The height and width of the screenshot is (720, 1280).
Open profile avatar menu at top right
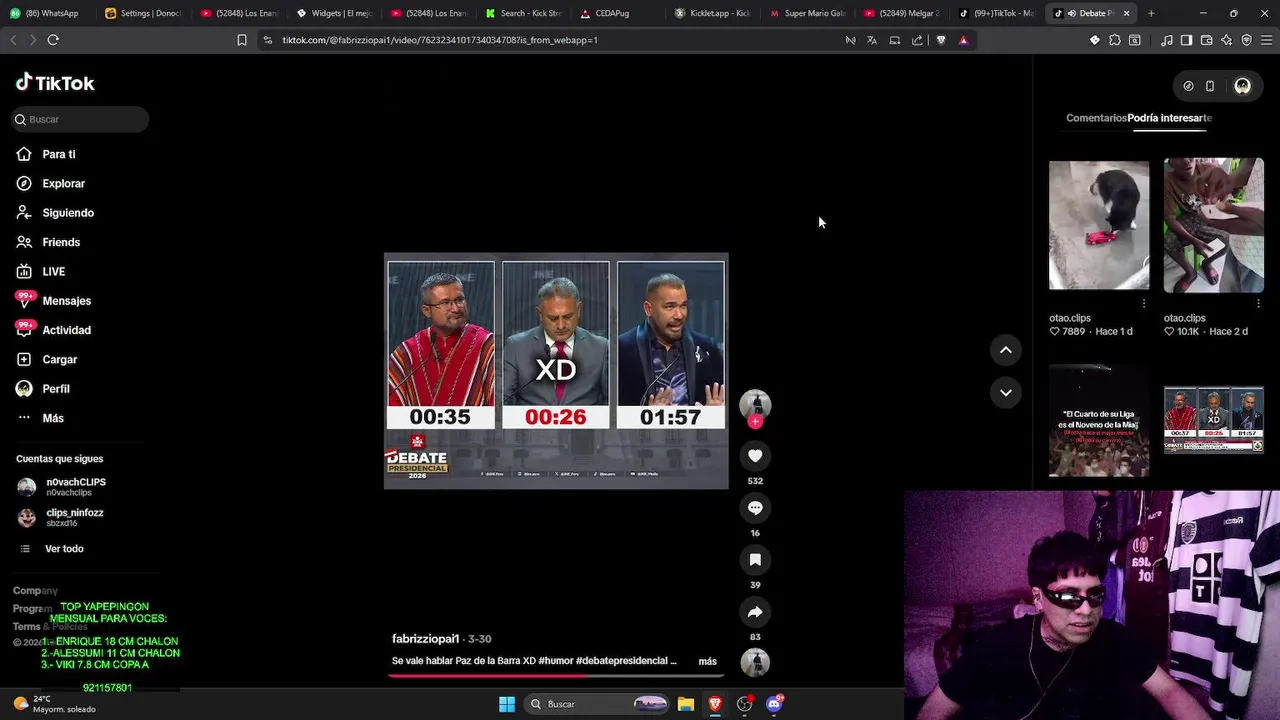[1242, 86]
